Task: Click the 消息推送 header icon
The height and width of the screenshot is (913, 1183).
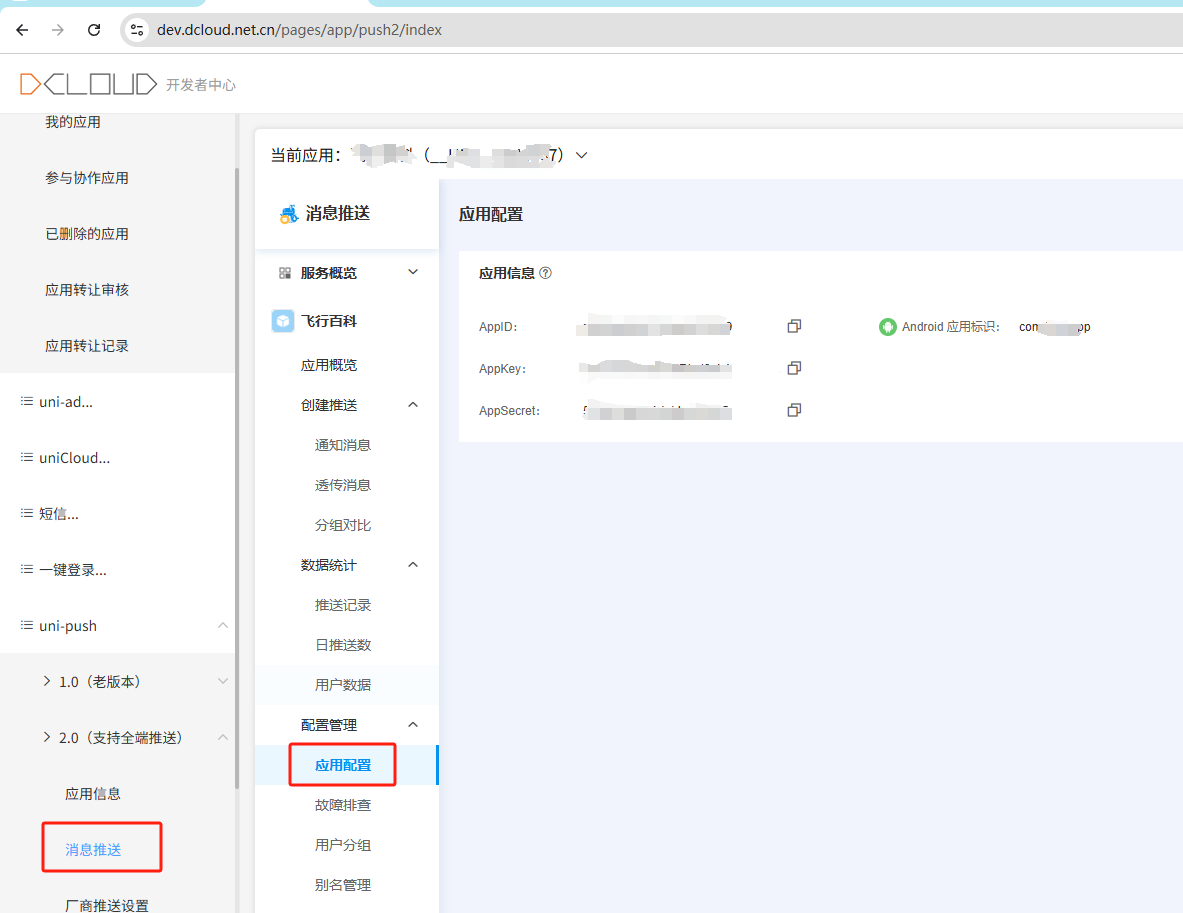Action: coord(289,214)
